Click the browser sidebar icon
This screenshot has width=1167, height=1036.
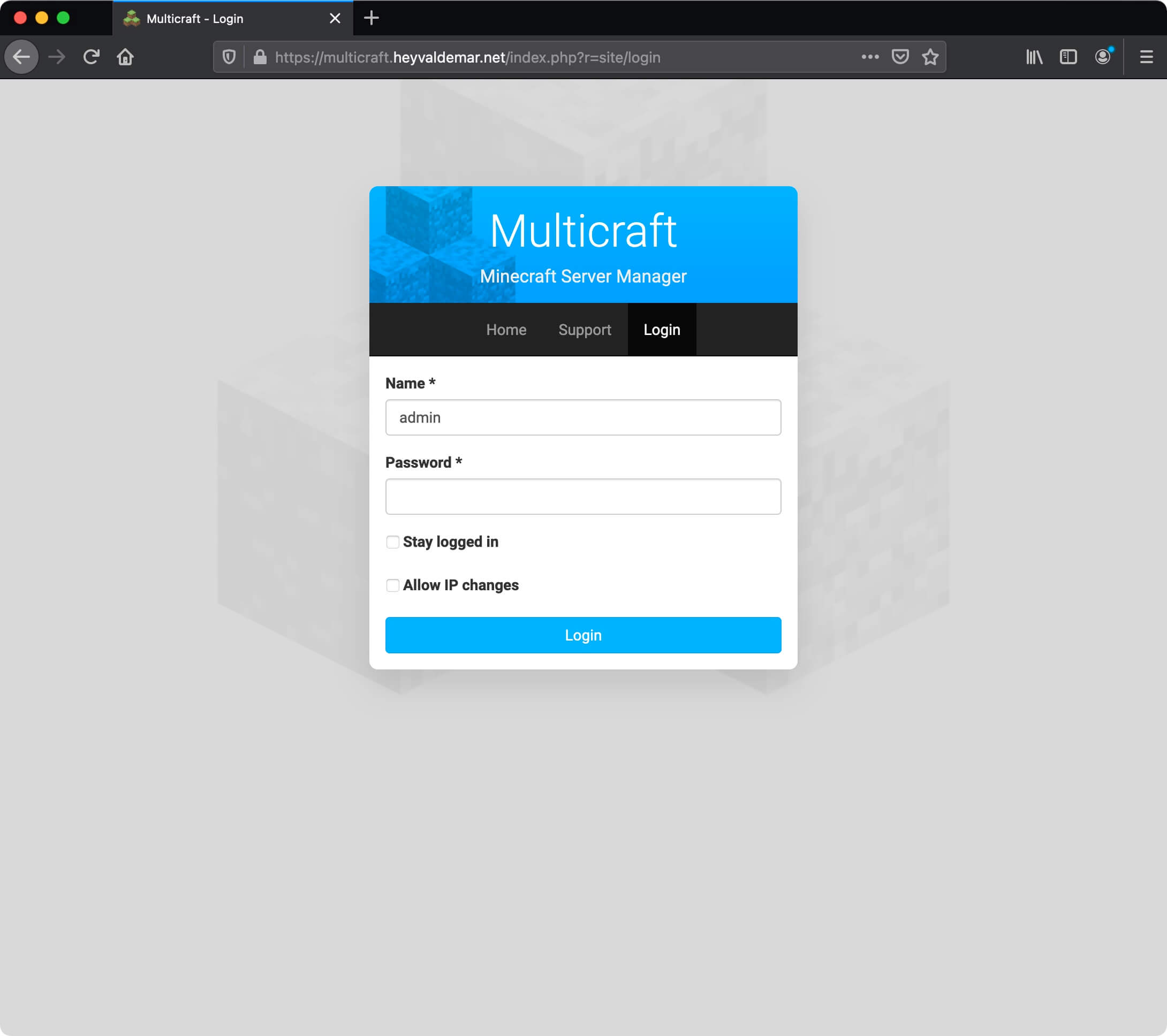(1068, 56)
